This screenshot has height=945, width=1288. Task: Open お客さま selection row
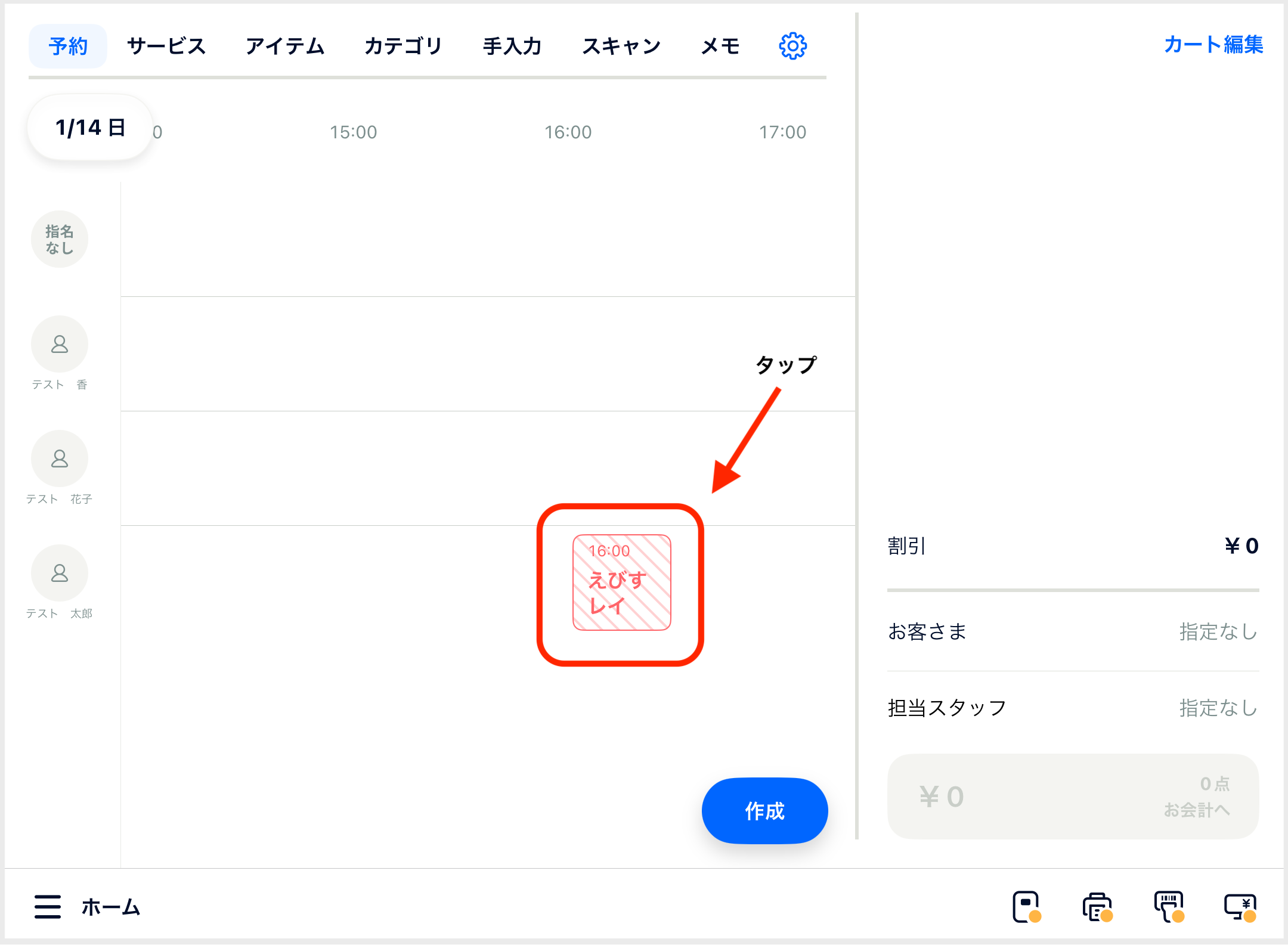pos(1073,631)
